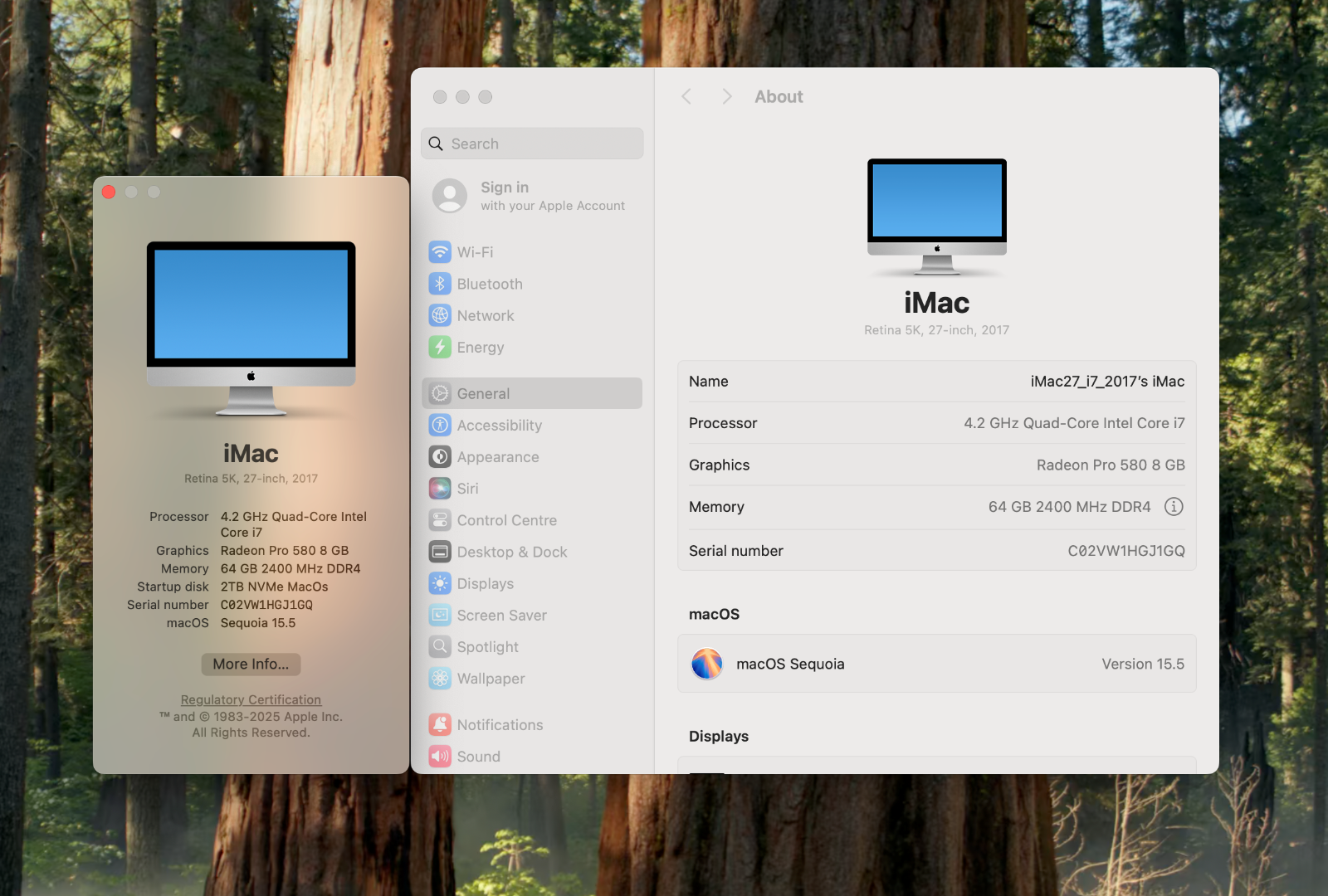Viewport: 1328px width, 896px height.
Task: Click the Desktop & Dock icon
Action: (440, 552)
